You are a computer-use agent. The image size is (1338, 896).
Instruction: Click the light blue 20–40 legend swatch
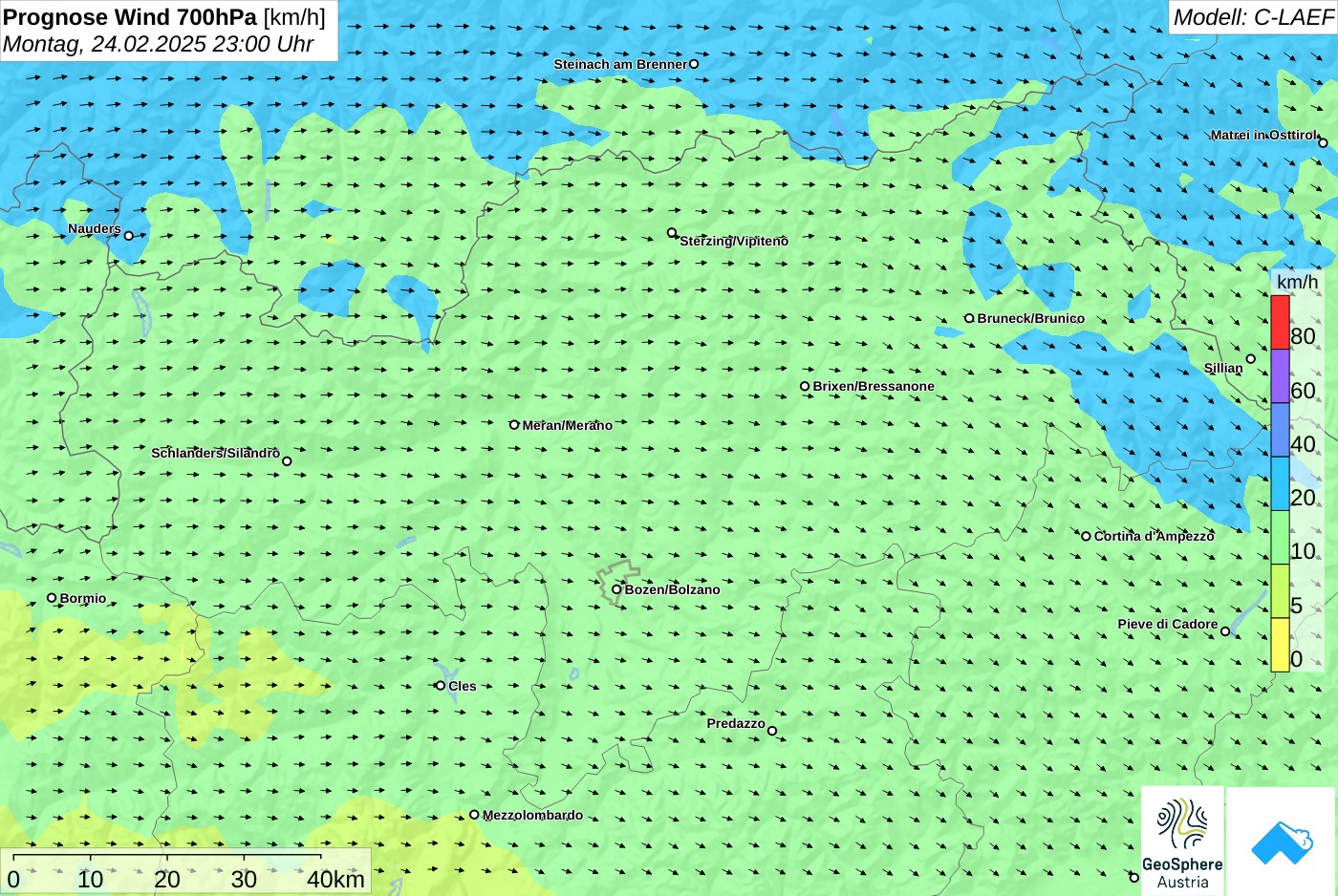[x=1280, y=483]
